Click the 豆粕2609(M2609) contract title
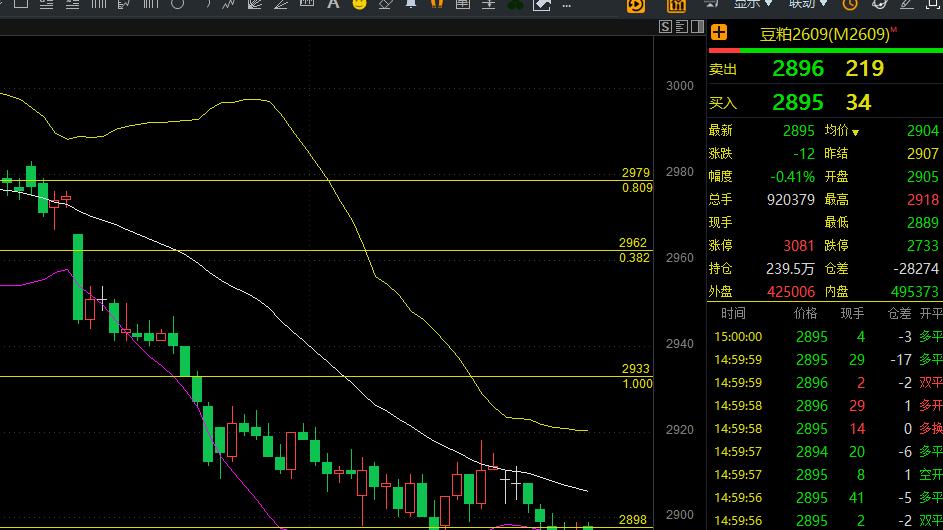Image resolution: width=943 pixels, height=530 pixels. point(824,34)
